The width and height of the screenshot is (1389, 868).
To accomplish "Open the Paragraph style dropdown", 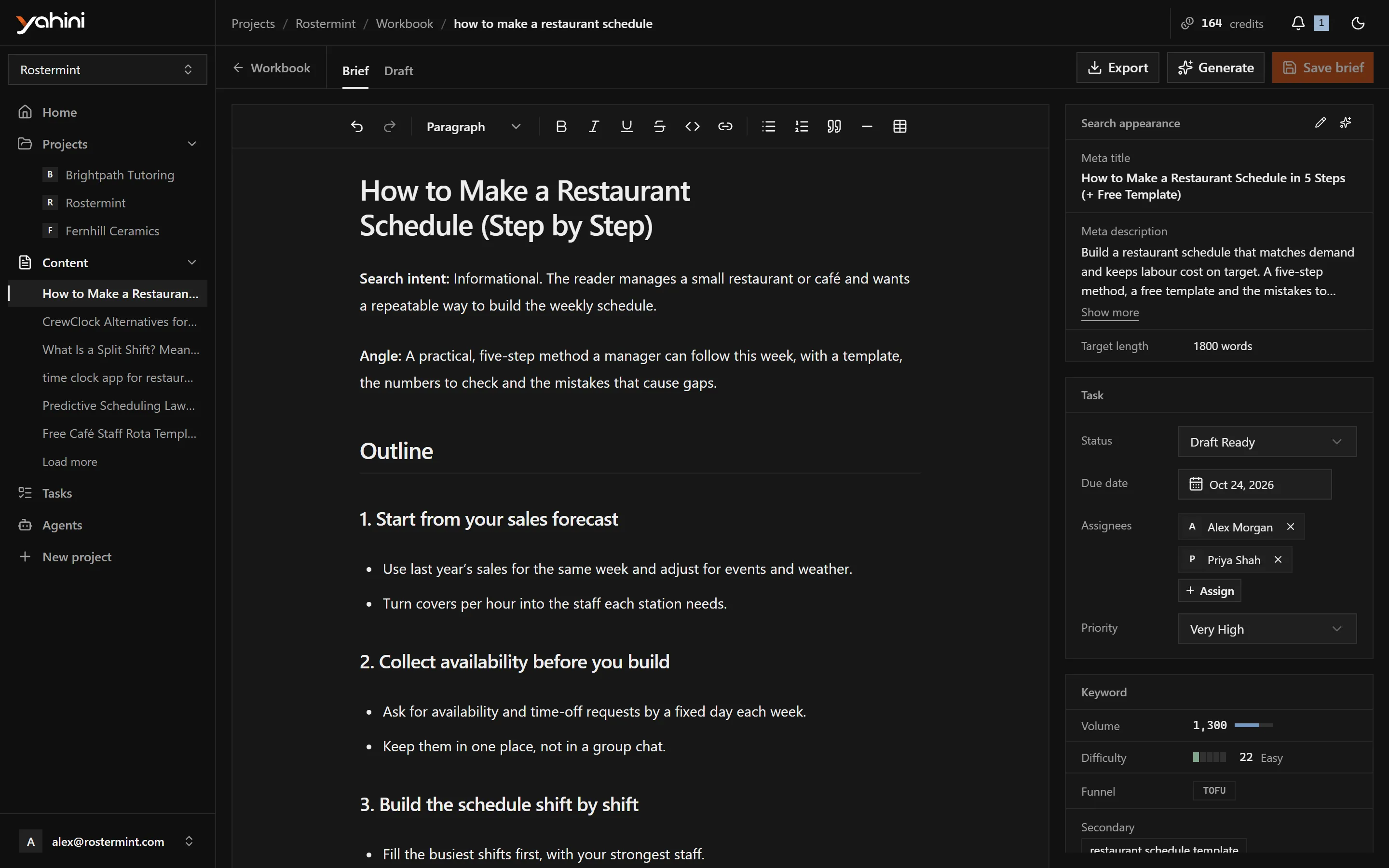I will pyautogui.click(x=474, y=126).
